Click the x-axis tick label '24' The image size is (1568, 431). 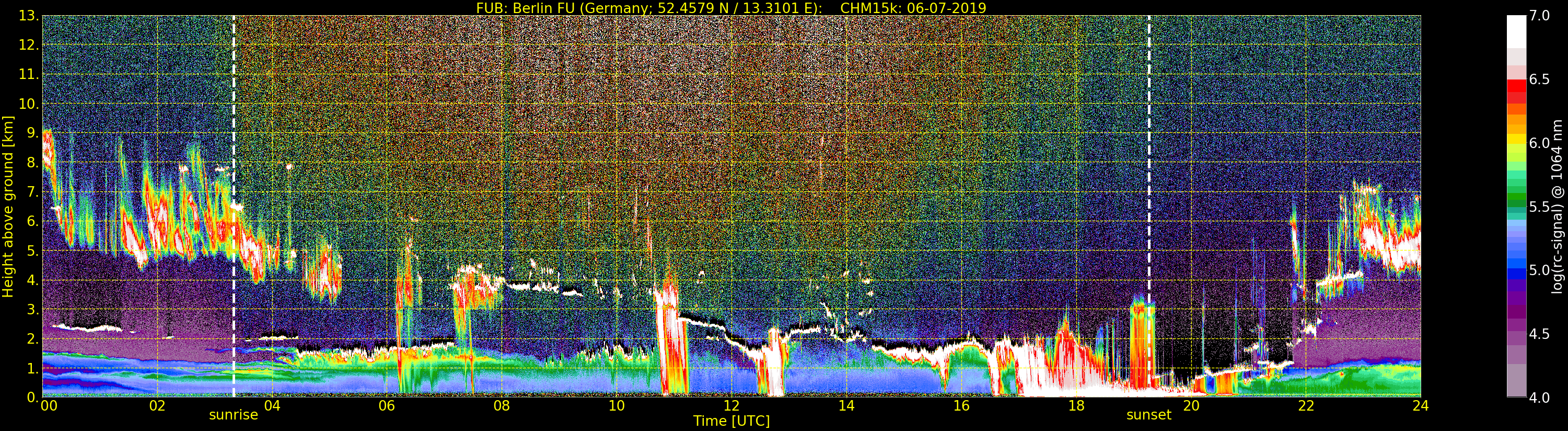coord(1421,405)
